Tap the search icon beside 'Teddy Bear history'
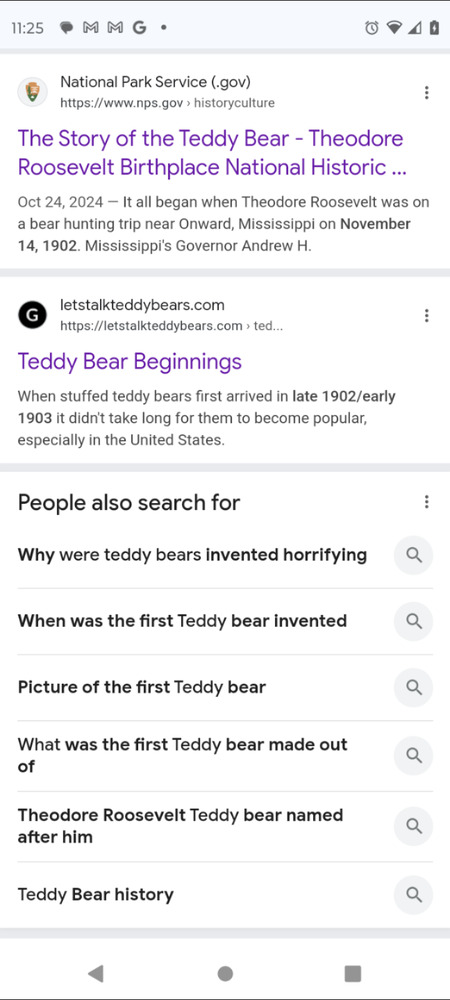This screenshot has height=1000, width=450. click(x=414, y=895)
